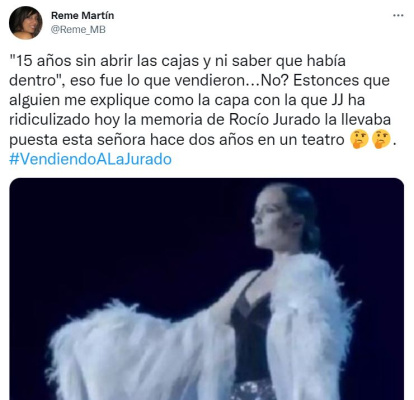This screenshot has height=400, width=414.
Task: Open the three-dot more options menu
Action: [398, 16]
